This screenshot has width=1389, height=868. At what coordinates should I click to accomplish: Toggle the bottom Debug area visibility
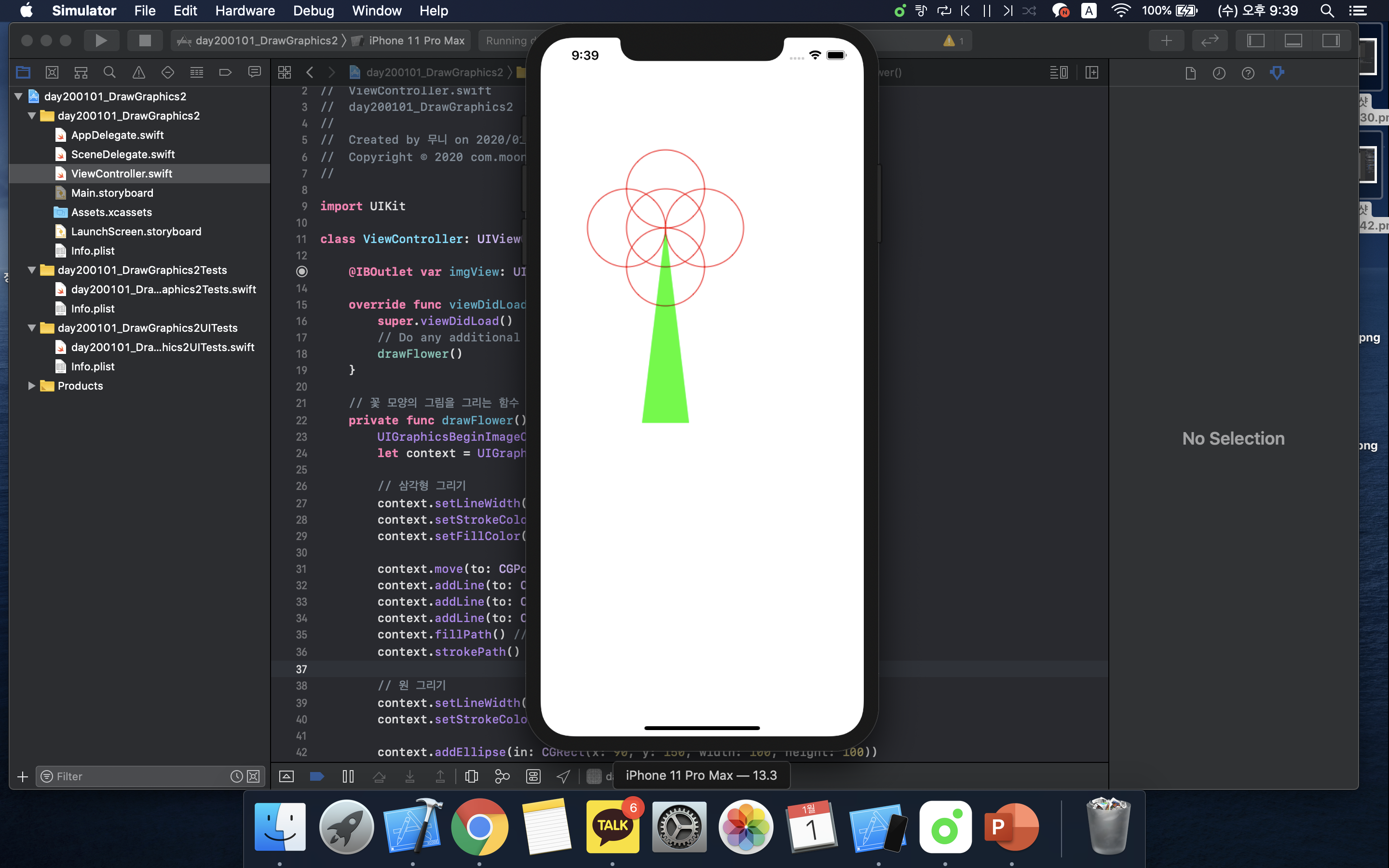[x=1293, y=40]
